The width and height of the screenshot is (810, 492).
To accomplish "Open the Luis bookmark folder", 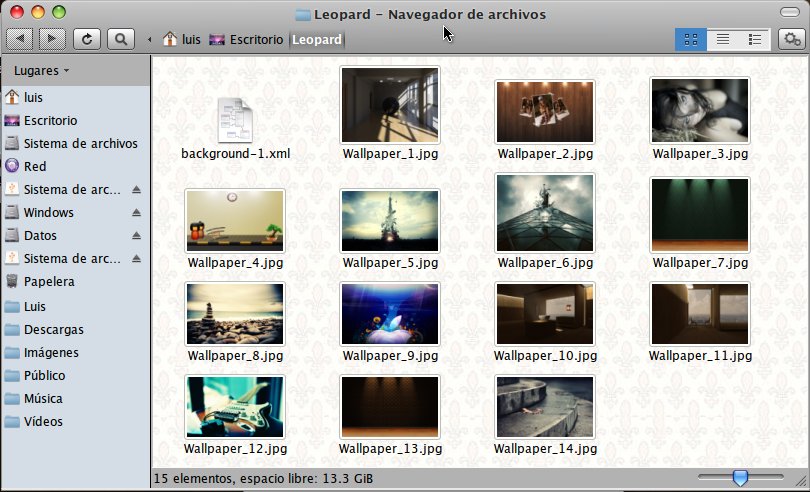I will [75, 306].
